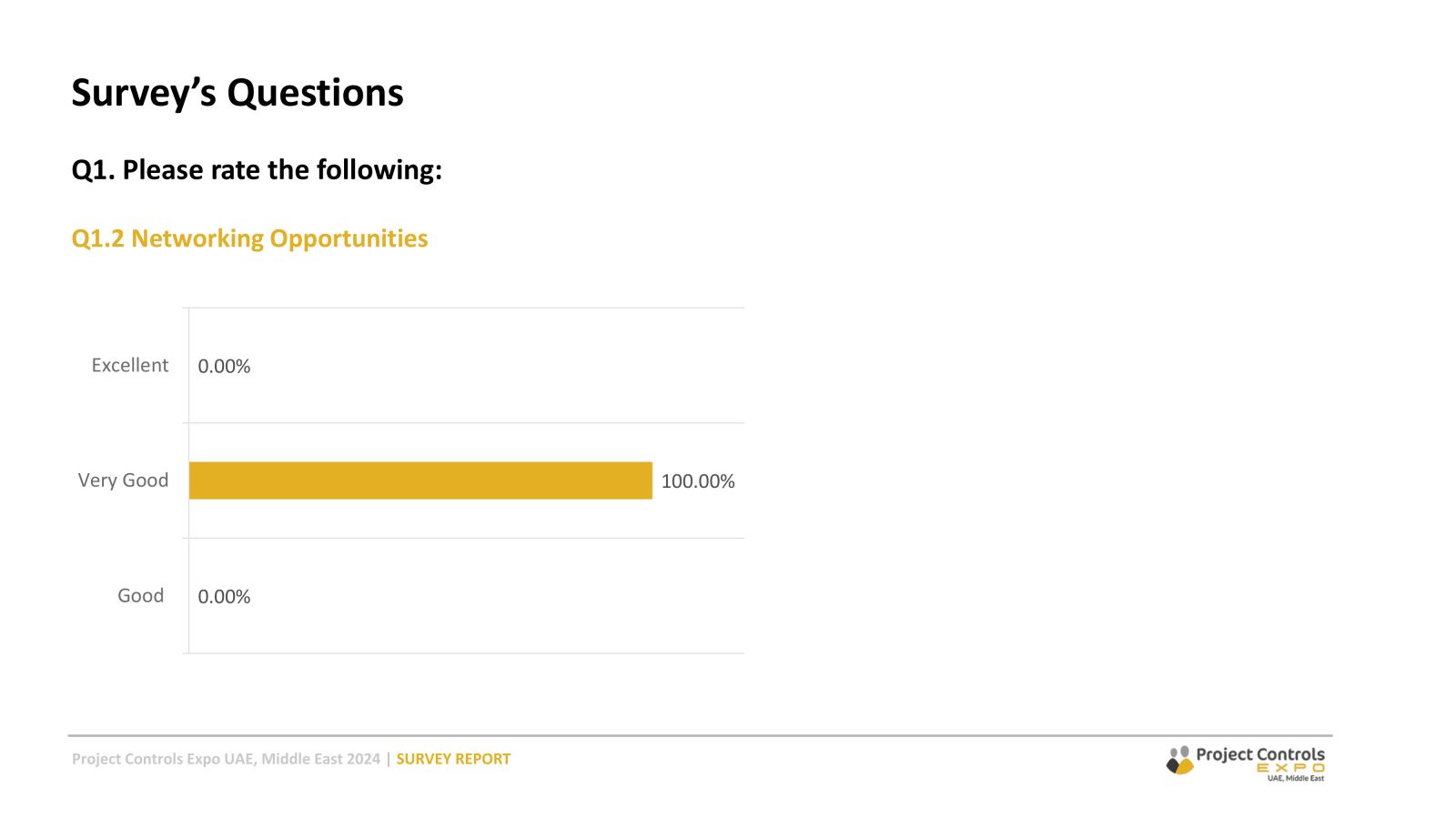Image resolution: width=1456 pixels, height=819 pixels.
Task: Click the Q1. Please rate the following heading
Action: (257, 170)
